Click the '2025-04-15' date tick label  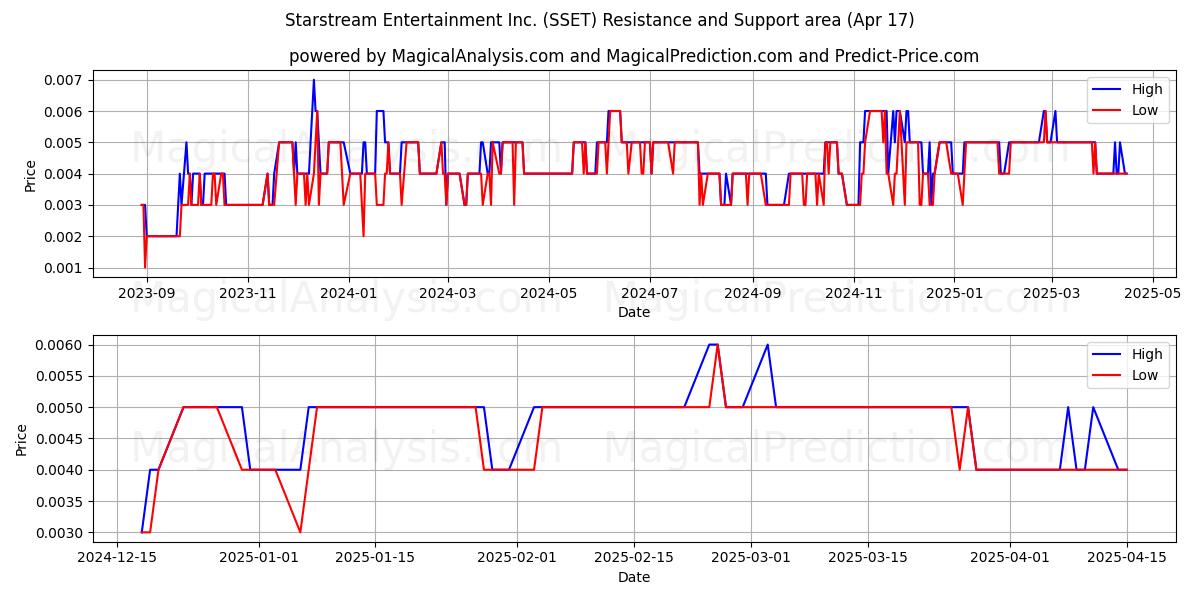[1127, 558]
